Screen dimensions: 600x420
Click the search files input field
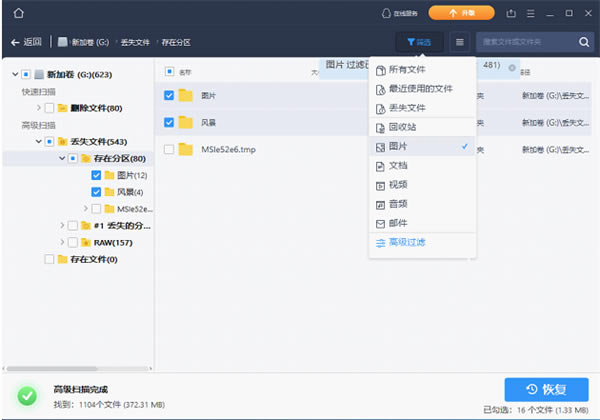click(524, 42)
